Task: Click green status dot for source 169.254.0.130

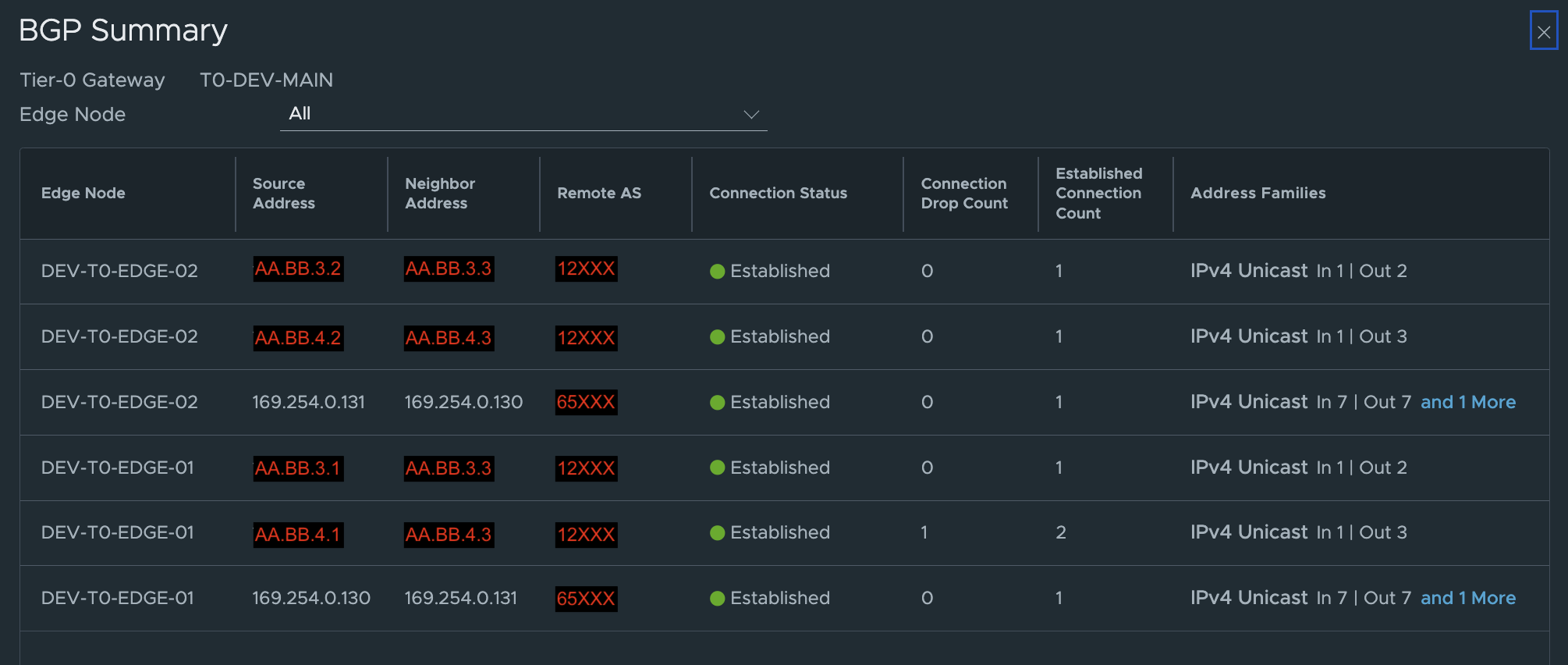Action: (718, 599)
